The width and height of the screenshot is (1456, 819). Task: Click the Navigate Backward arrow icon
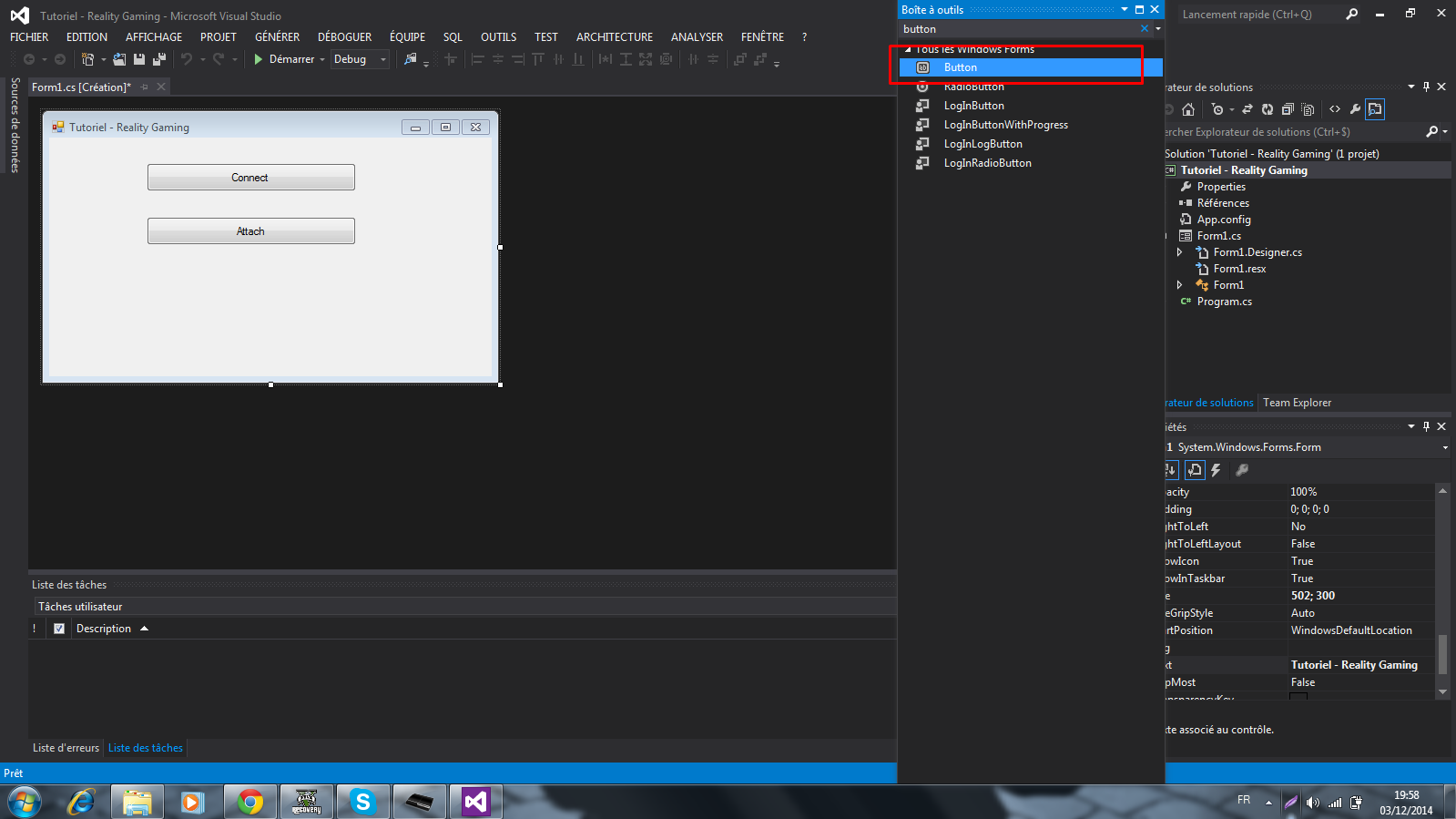pos(29,59)
